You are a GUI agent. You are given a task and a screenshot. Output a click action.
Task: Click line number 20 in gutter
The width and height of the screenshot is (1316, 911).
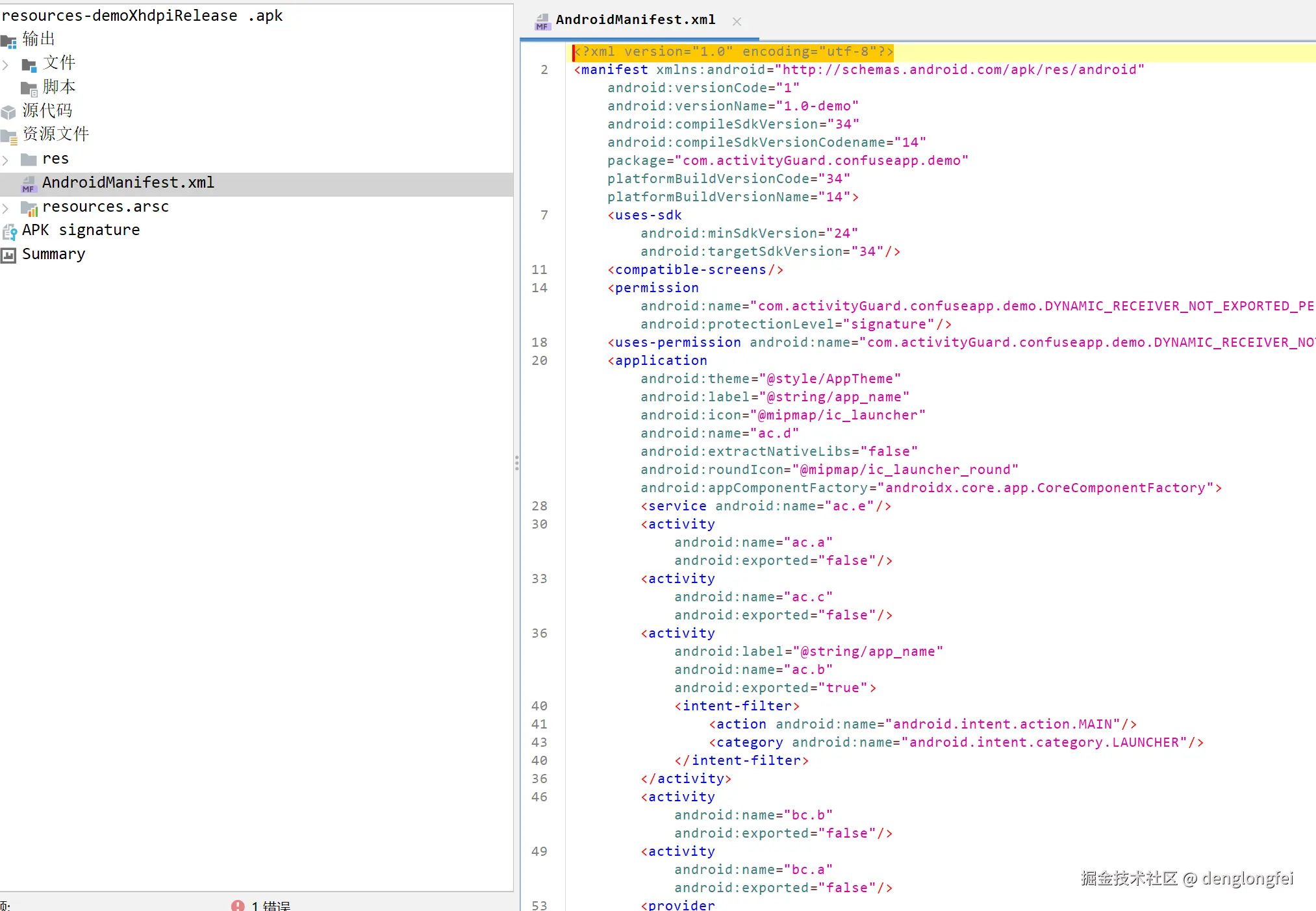coord(539,360)
